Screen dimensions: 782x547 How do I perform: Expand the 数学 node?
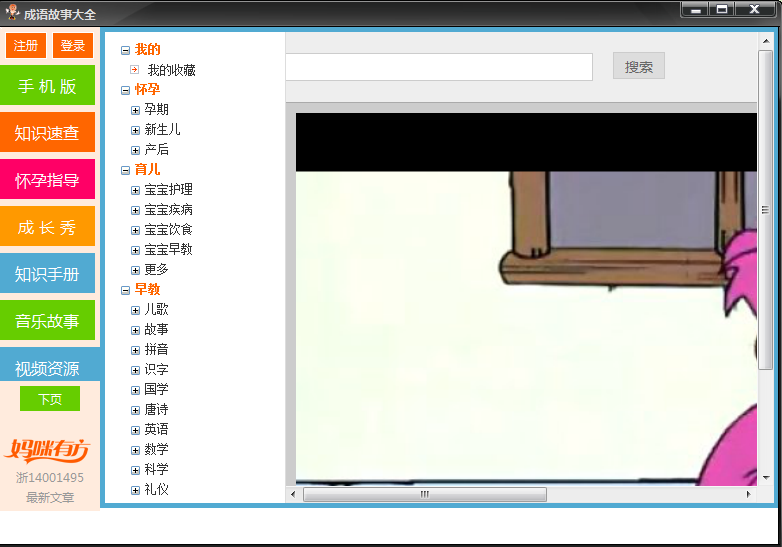pyautogui.click(x=135, y=450)
